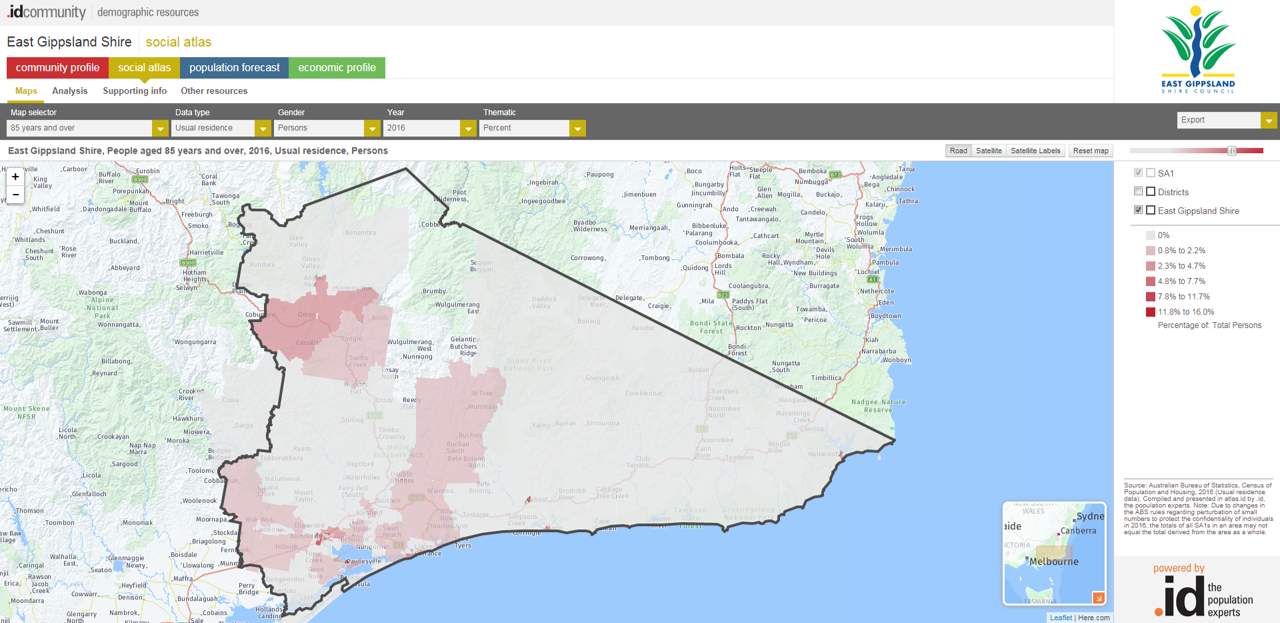Viewport: 1280px width, 623px height.
Task: Collapse the overview minimap with orange arrow
Action: pos(1098,598)
